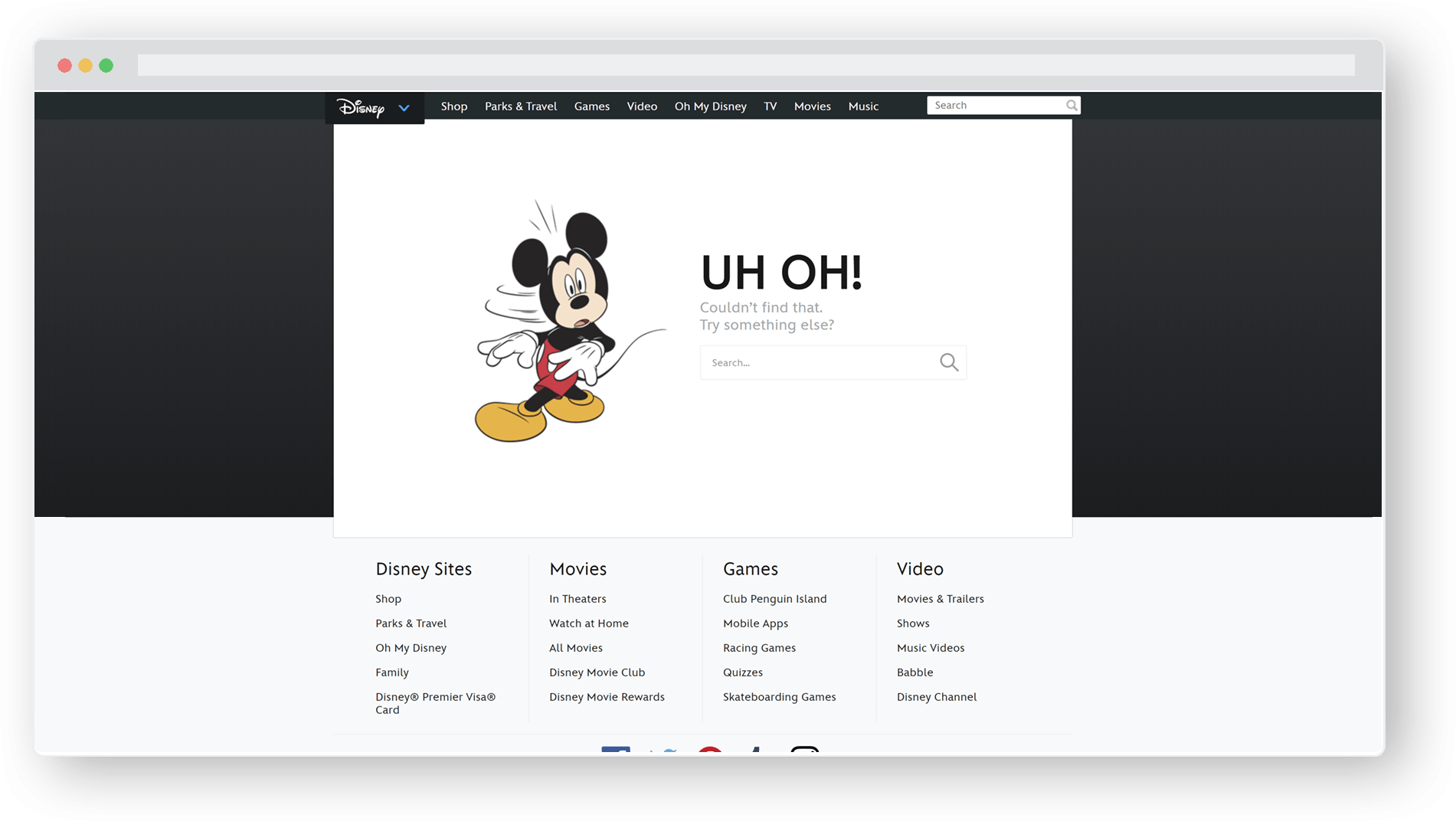Open the Music navigation item
The height and width of the screenshot is (821, 1456).
(863, 106)
